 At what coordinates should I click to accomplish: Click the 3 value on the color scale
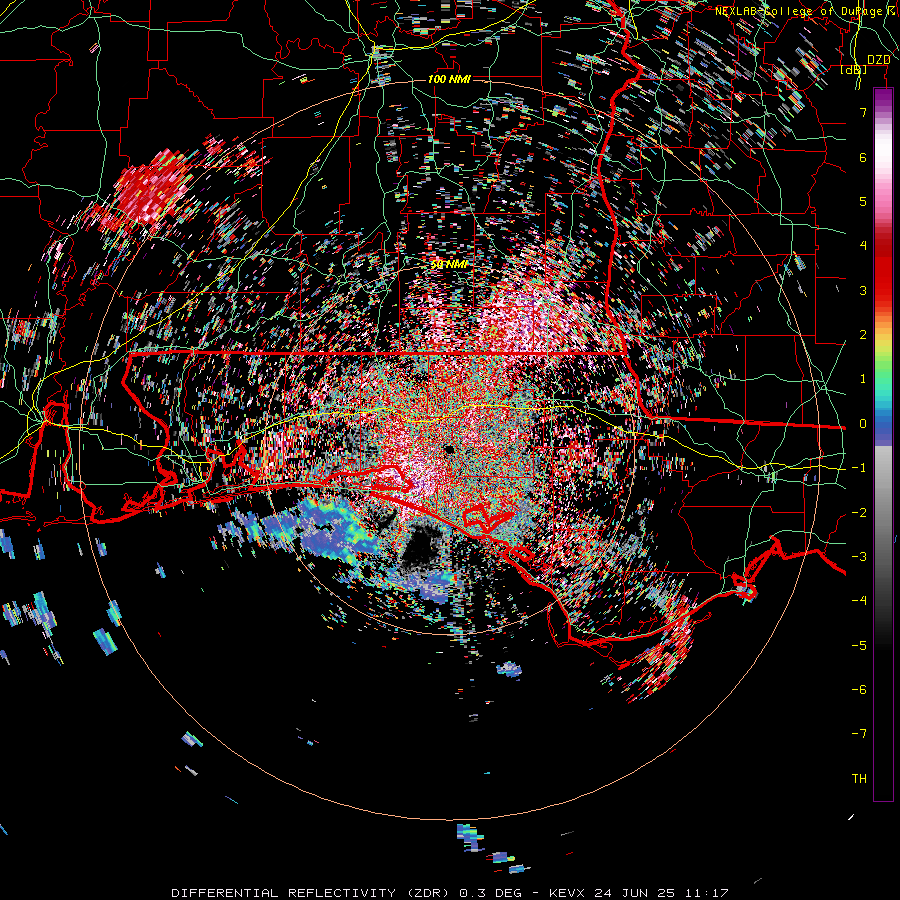pos(863,290)
